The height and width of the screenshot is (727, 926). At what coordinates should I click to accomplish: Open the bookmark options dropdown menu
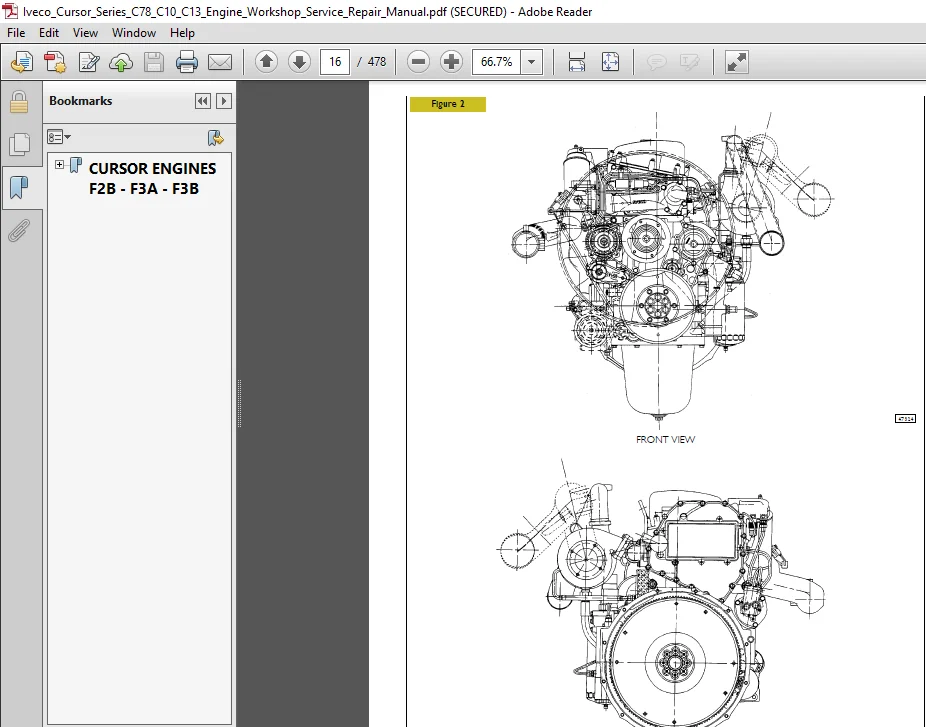click(x=58, y=137)
